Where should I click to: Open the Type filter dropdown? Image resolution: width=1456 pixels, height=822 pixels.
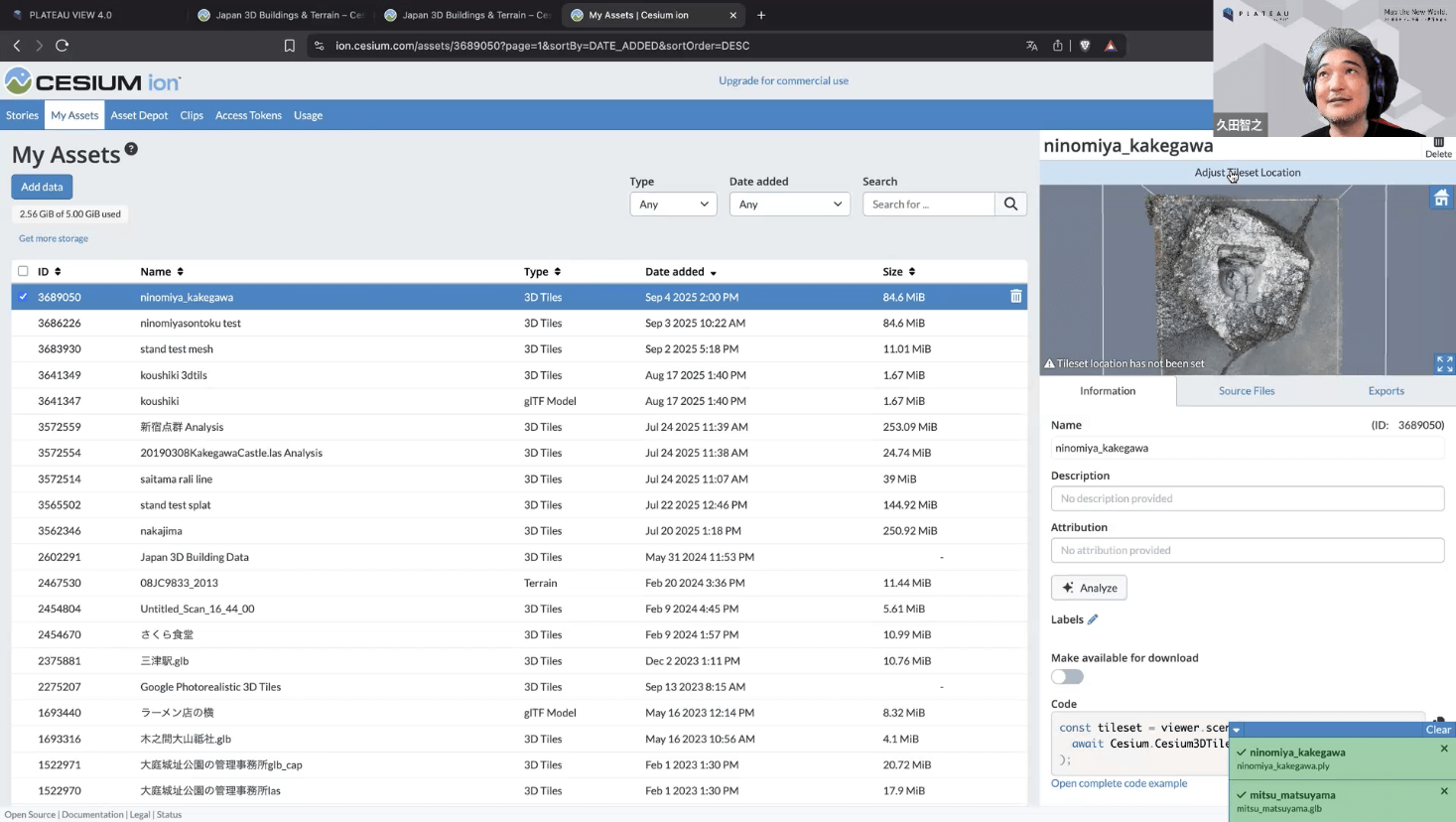(x=673, y=205)
